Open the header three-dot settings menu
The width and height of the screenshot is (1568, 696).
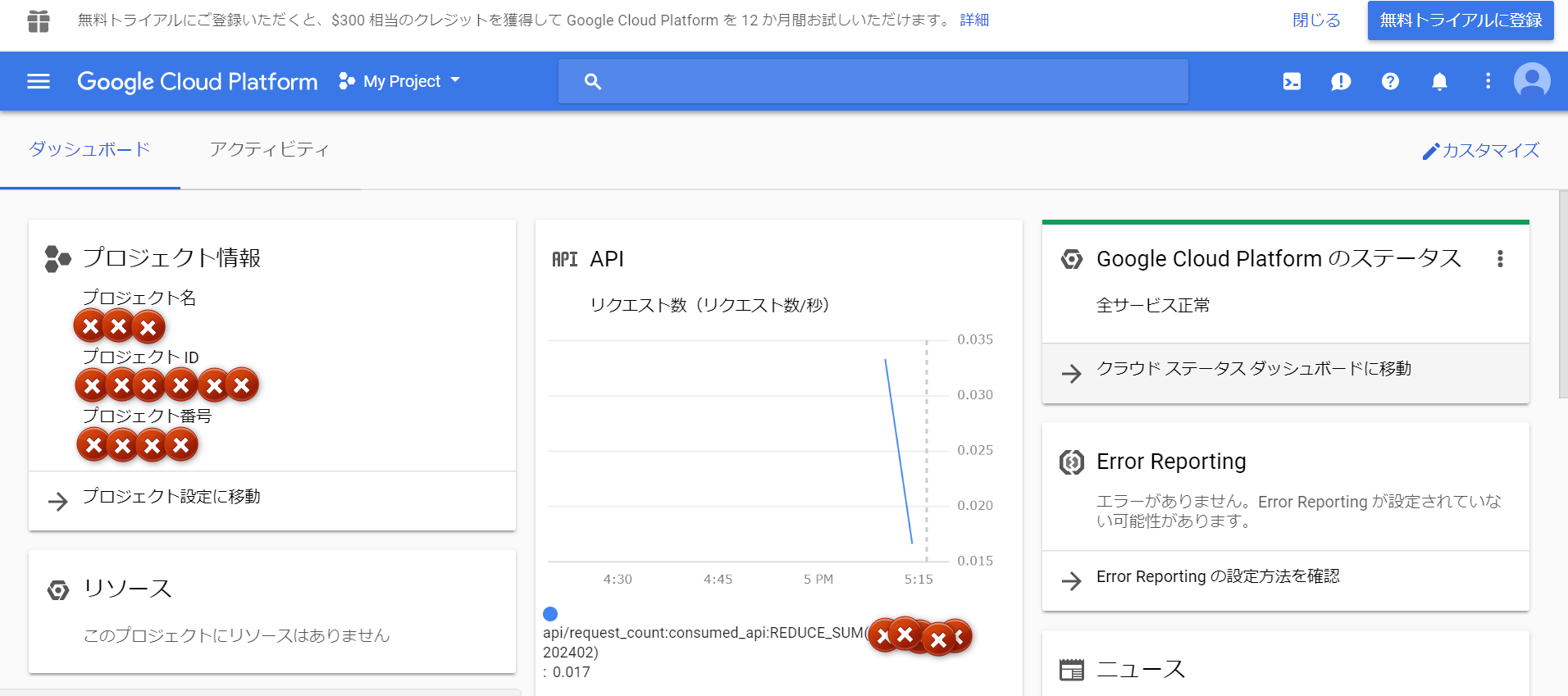pos(1488,81)
